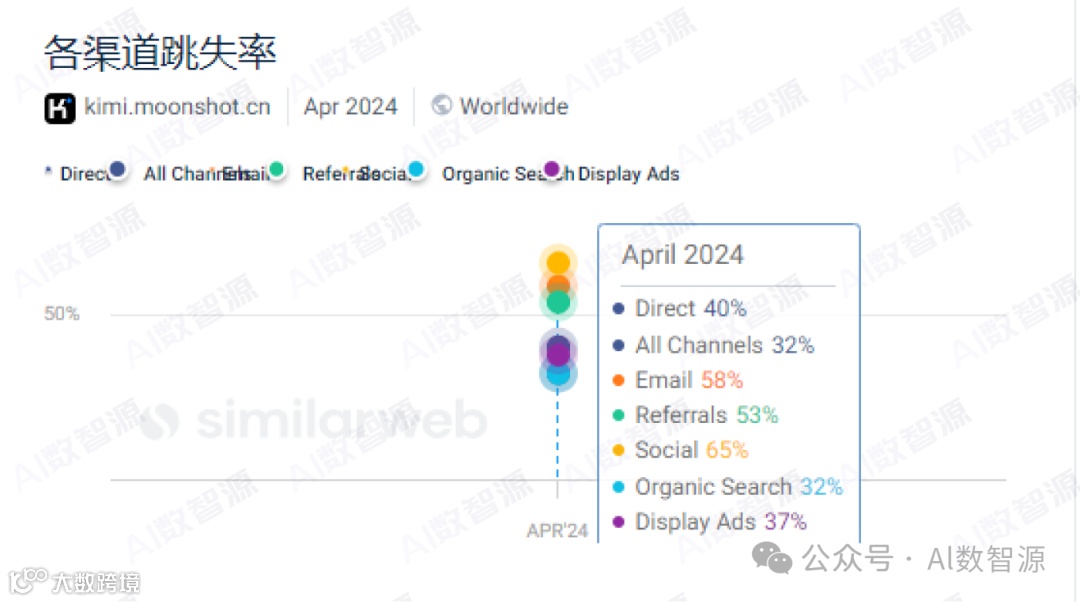The height and width of the screenshot is (602, 1080).
Task: Click the Worldwide globe icon
Action: pyautogui.click(x=442, y=105)
